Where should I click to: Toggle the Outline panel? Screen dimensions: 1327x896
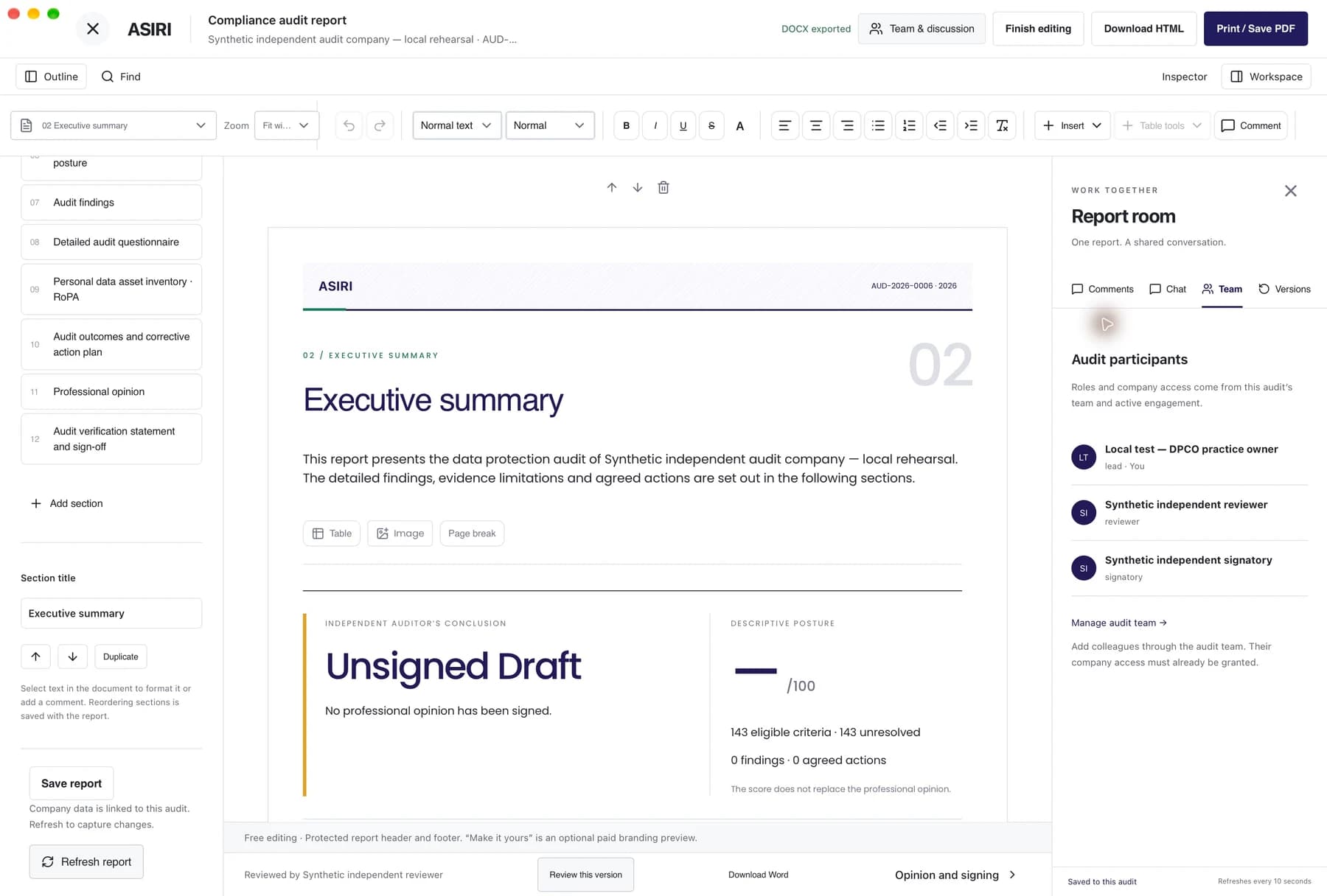(x=52, y=77)
